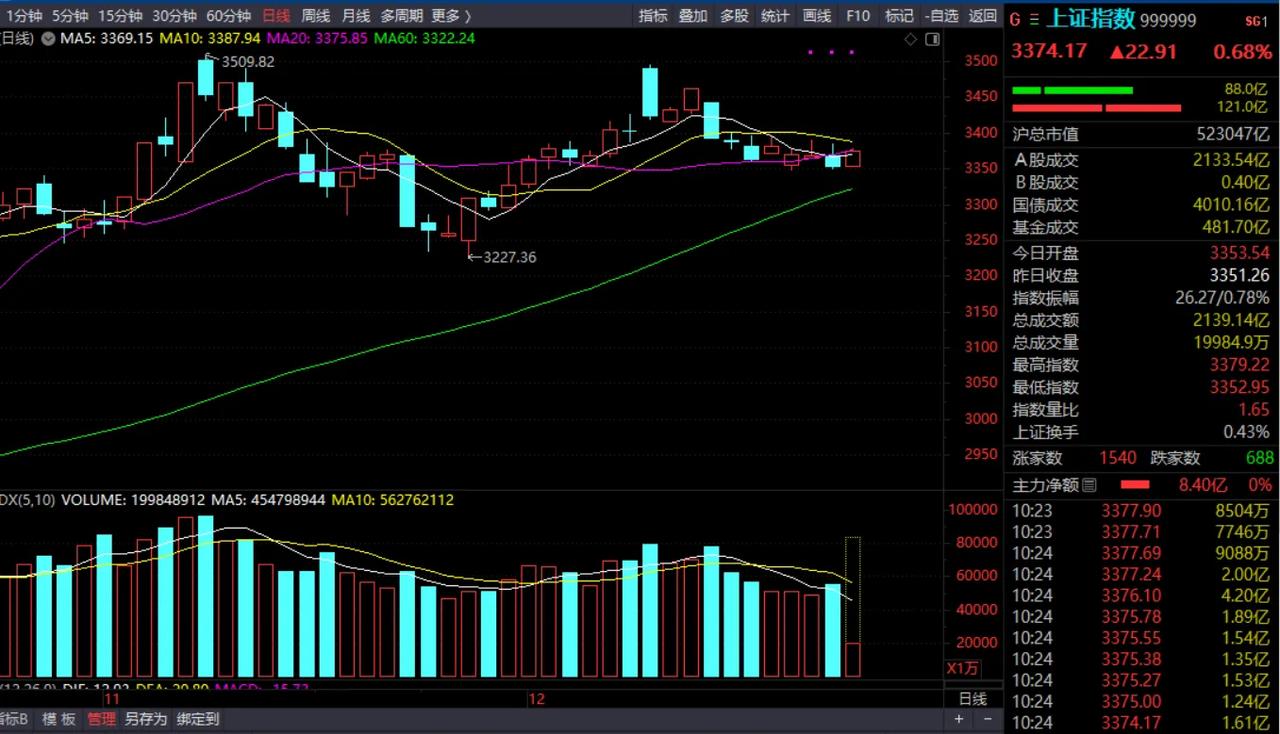Image resolution: width=1280 pixels, height=734 pixels.
Task: Click the MA60: 3322.24 label
Action: [423, 38]
